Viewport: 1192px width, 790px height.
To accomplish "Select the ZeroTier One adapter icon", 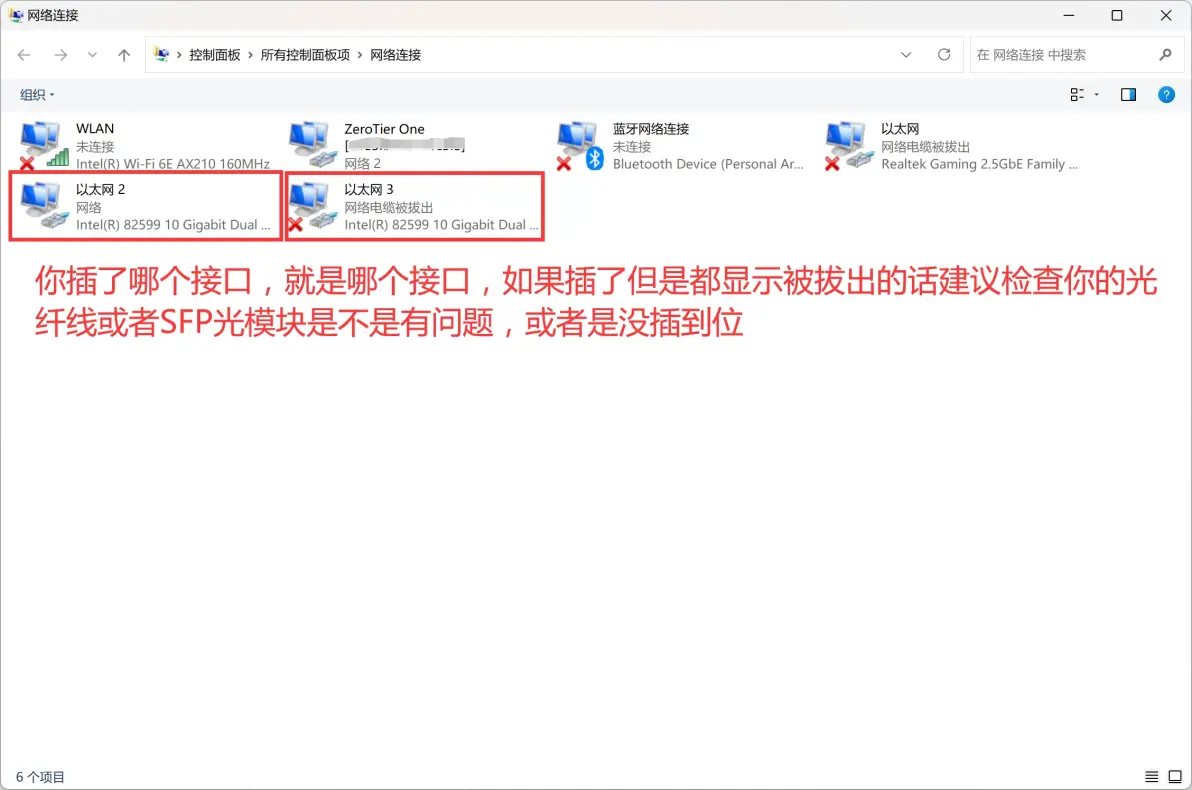I will click(310, 145).
